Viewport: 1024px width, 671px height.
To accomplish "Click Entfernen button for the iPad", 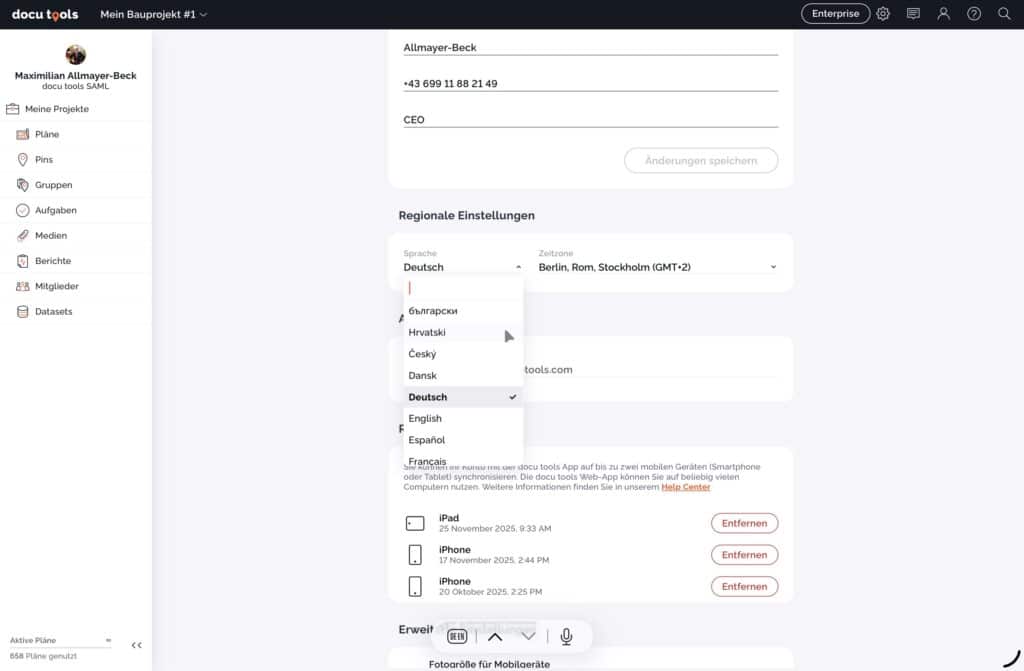I will click(744, 523).
